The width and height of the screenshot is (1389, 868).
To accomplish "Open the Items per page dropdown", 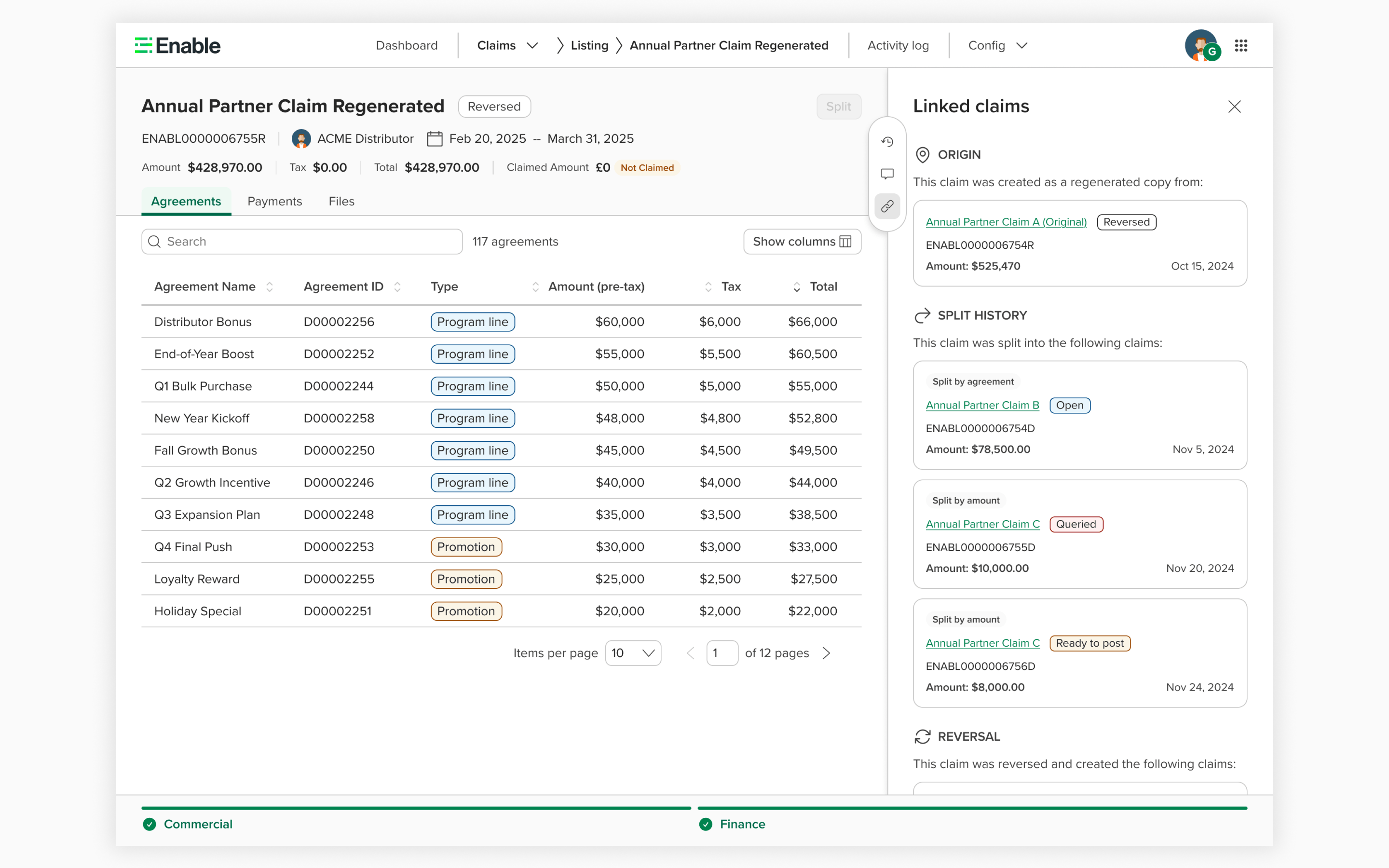I will (x=633, y=653).
